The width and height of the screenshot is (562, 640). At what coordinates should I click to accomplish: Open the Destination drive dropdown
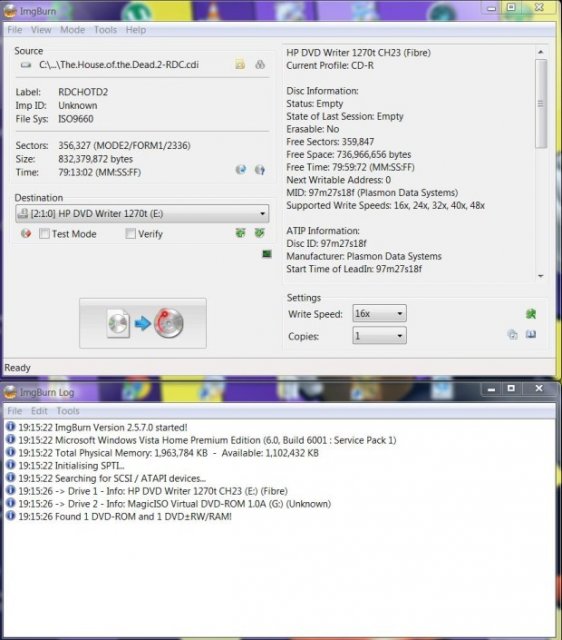click(142, 213)
